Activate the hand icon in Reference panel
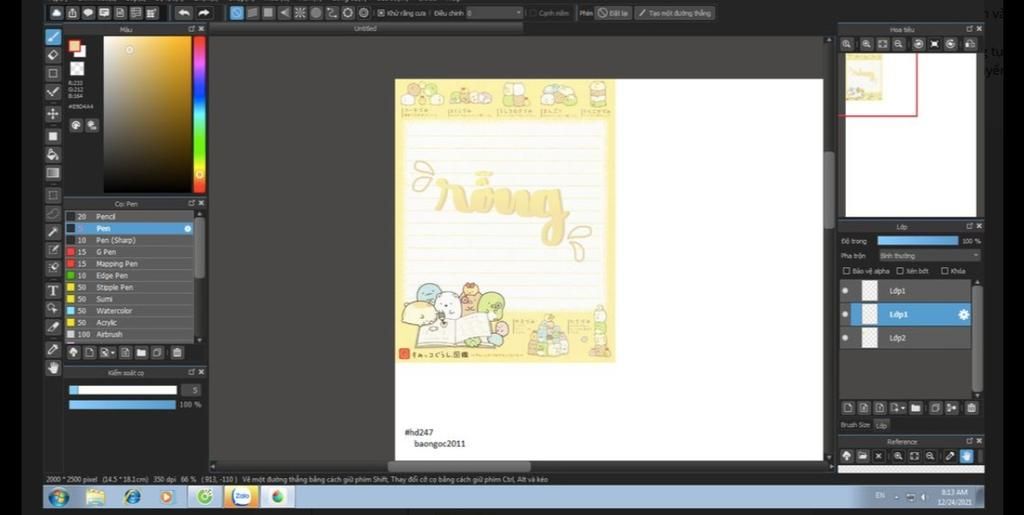 (x=966, y=456)
